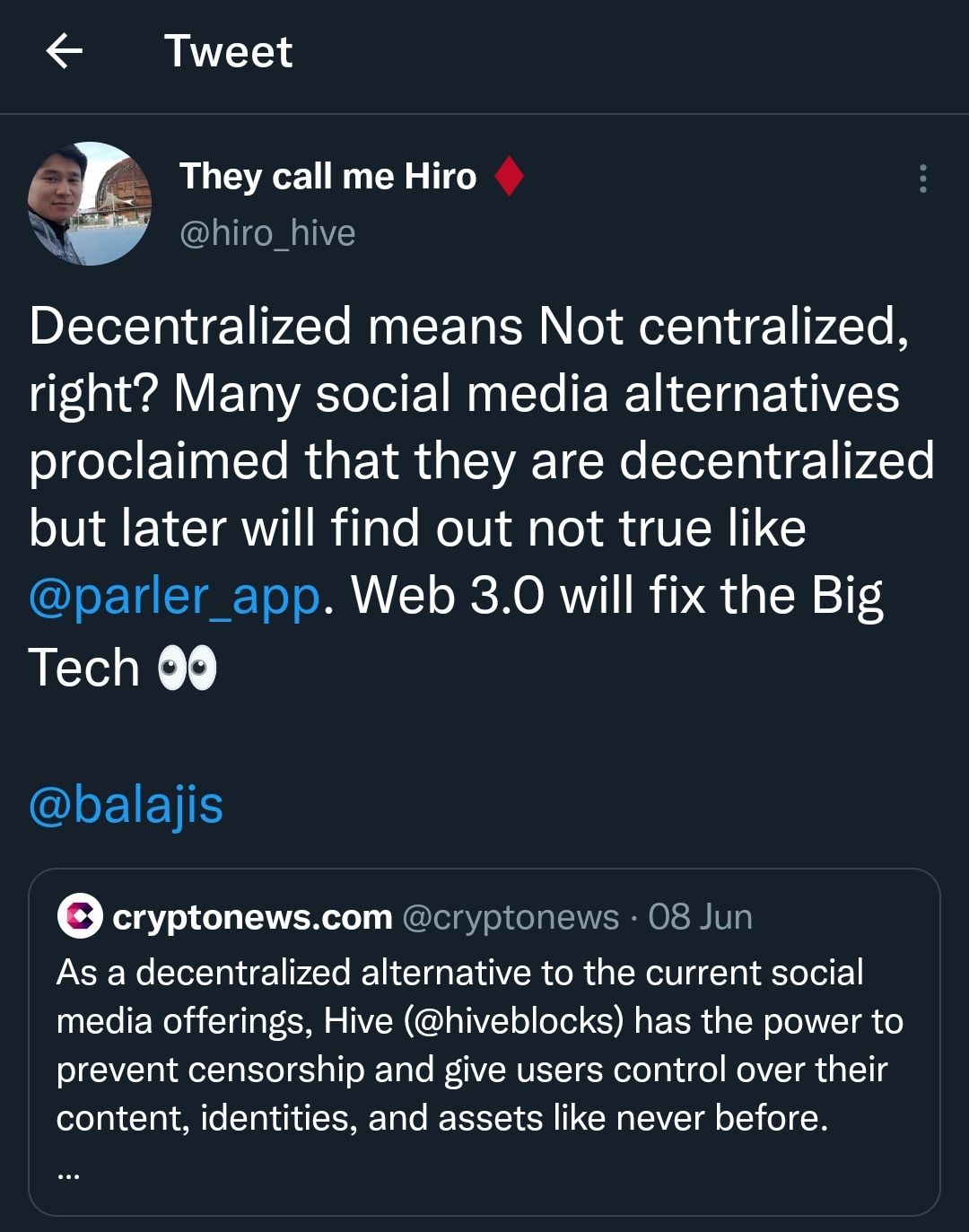
Task: Click the red diamond badge icon
Action: point(509,176)
